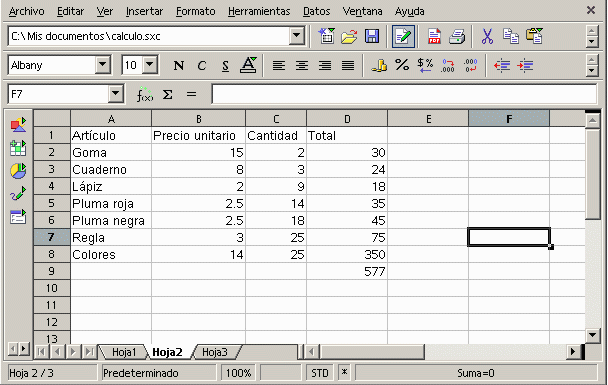Select the 'Pluma negra' cell
The width and height of the screenshot is (608, 385).
pos(111,220)
